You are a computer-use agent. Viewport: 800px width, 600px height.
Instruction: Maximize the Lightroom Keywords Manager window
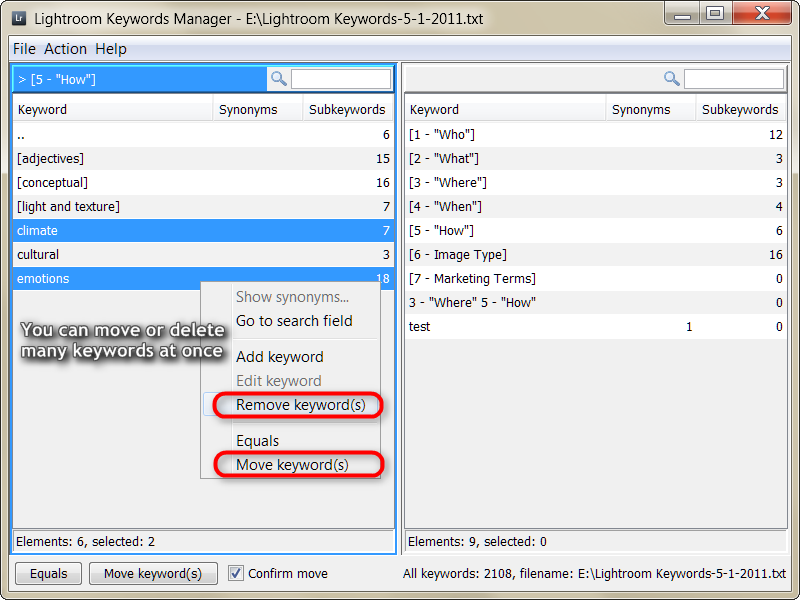715,14
